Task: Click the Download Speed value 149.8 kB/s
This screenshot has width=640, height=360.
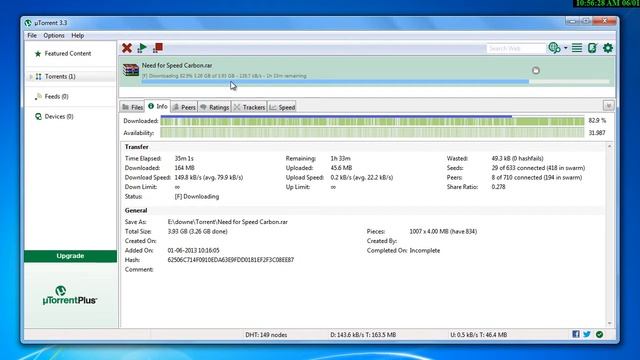Action: 209,178
